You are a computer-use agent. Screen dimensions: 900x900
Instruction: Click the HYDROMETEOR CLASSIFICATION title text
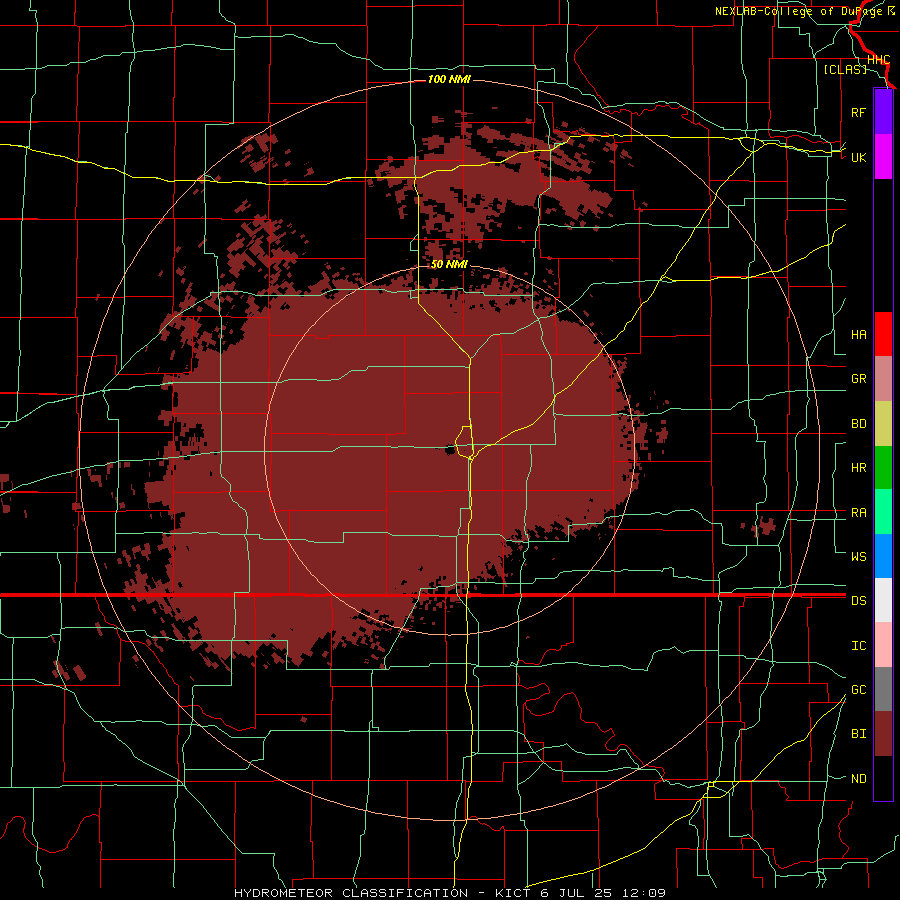[x=351, y=893]
